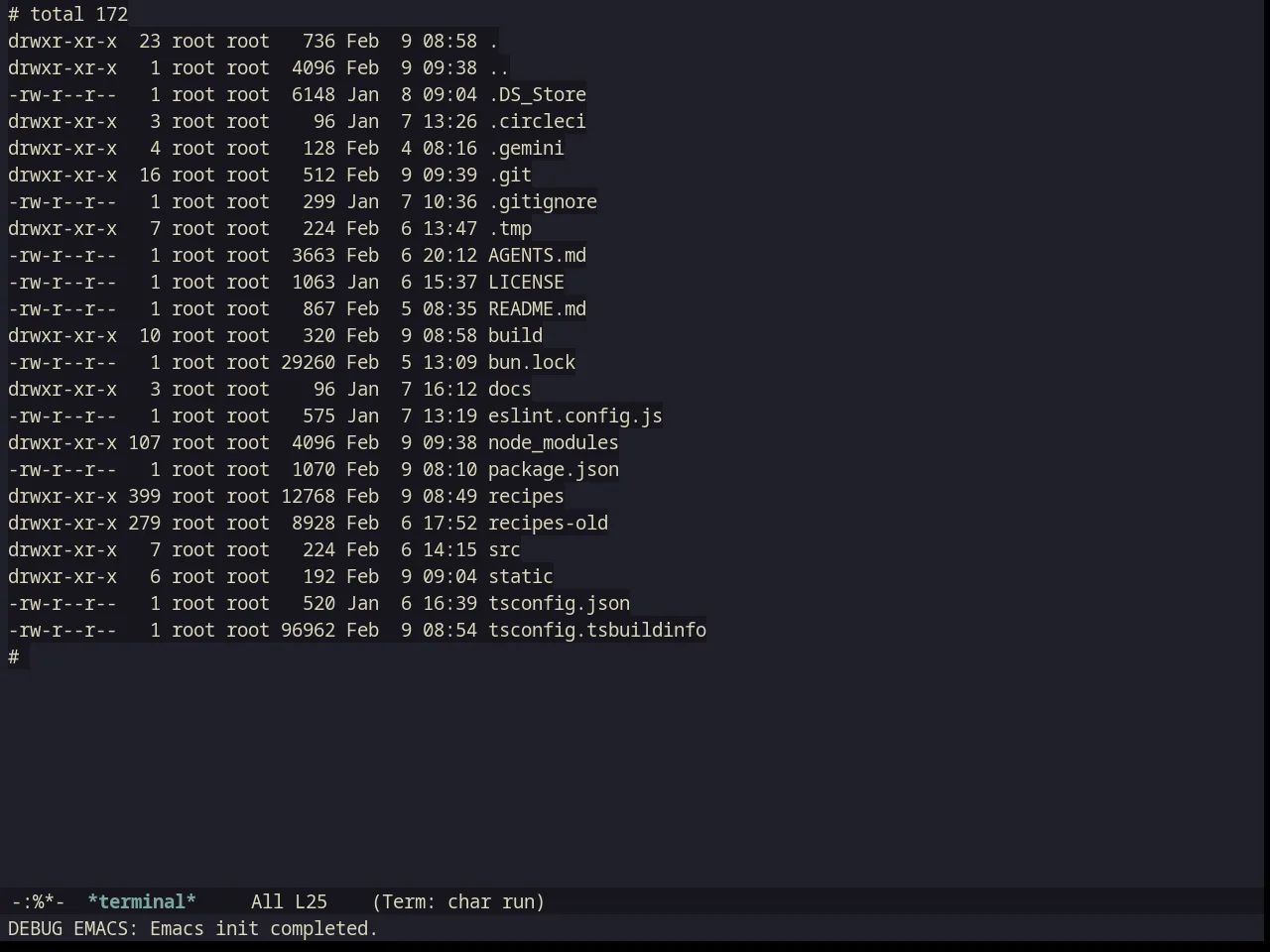
Task: Click the empty shell prompt at the bottom
Action: pyautogui.click(x=14, y=656)
